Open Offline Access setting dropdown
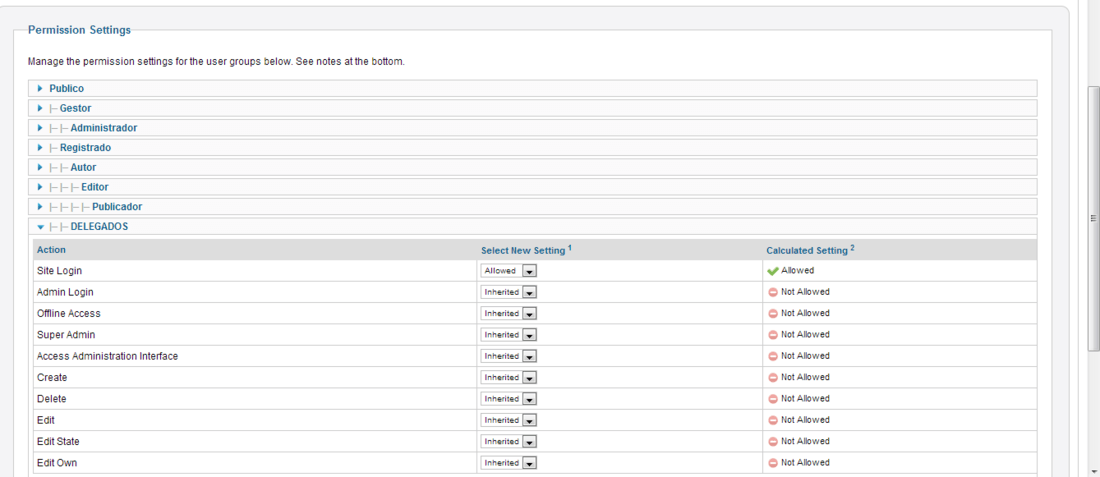The height and width of the screenshot is (477, 1100). pos(509,314)
